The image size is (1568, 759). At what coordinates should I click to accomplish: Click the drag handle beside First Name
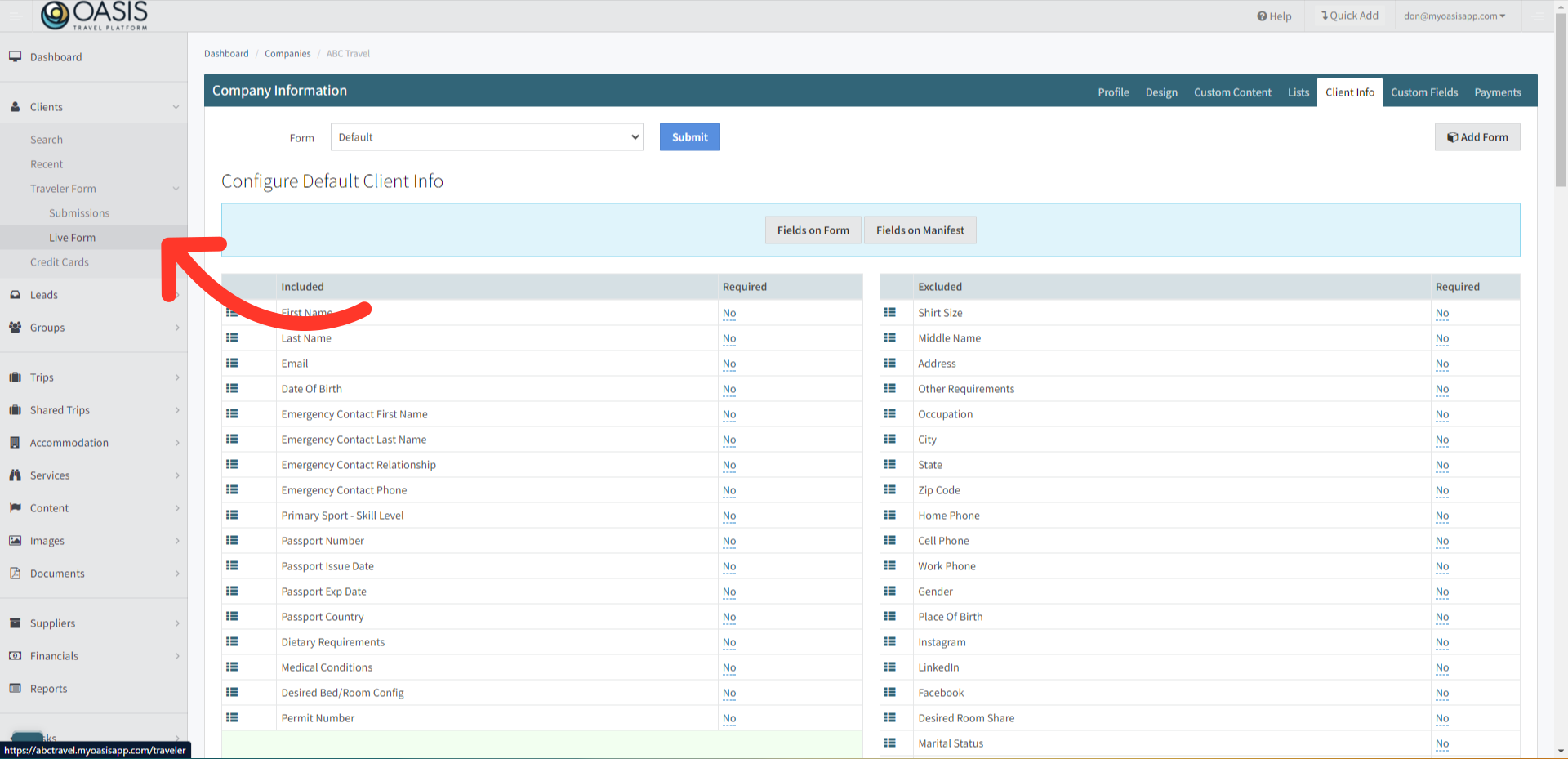tap(232, 312)
